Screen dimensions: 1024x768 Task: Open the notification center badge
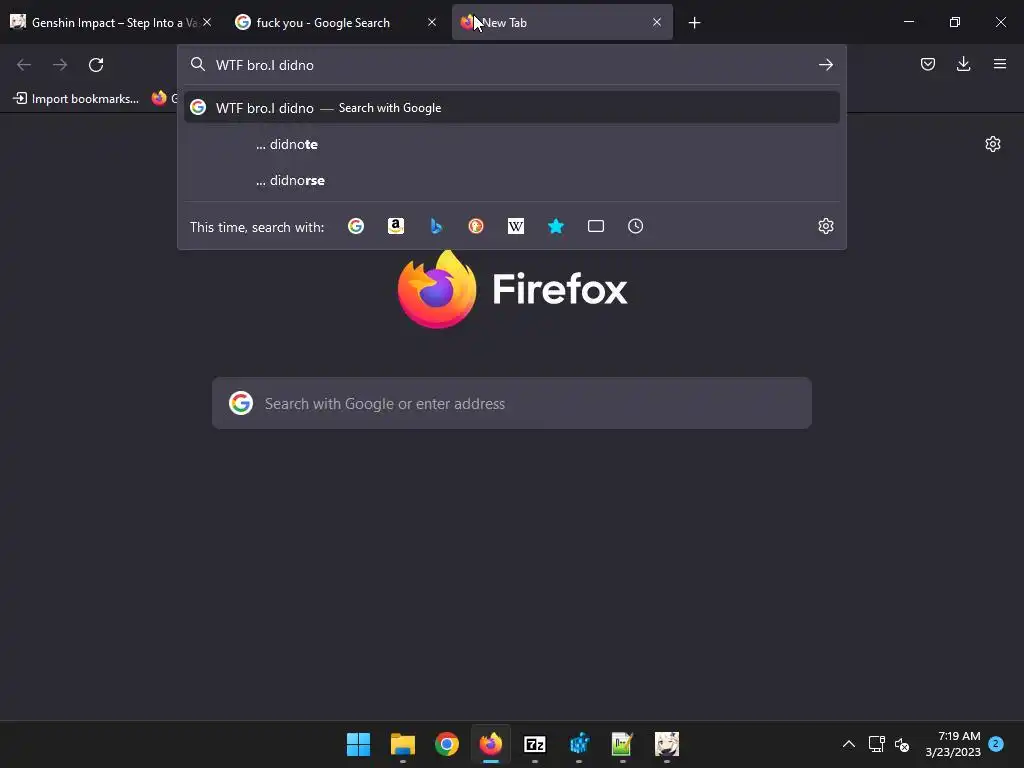[x=995, y=743]
